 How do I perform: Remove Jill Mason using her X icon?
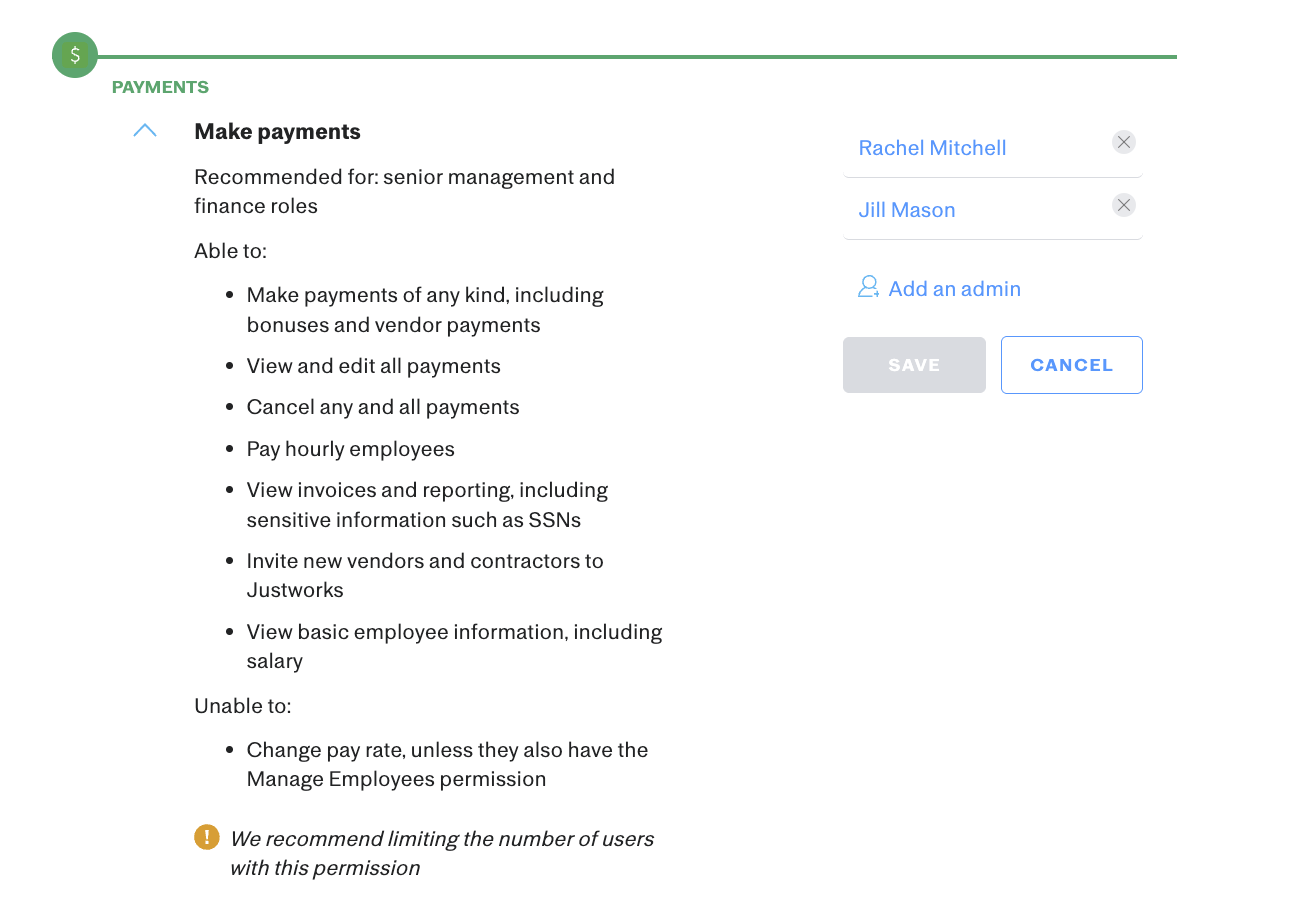pos(1123,204)
